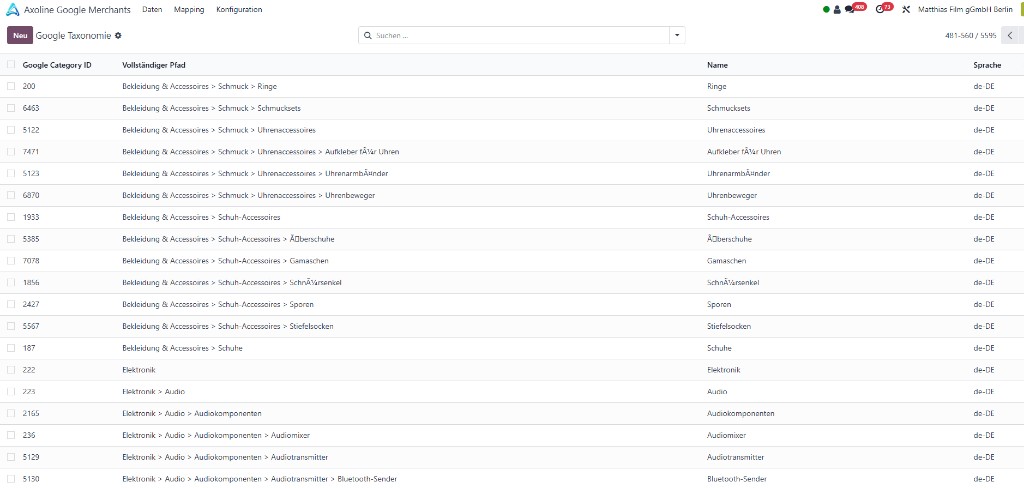Open name cell Uhrenaccessoires
Image resolution: width=1024 pixels, height=488 pixels.
point(736,130)
